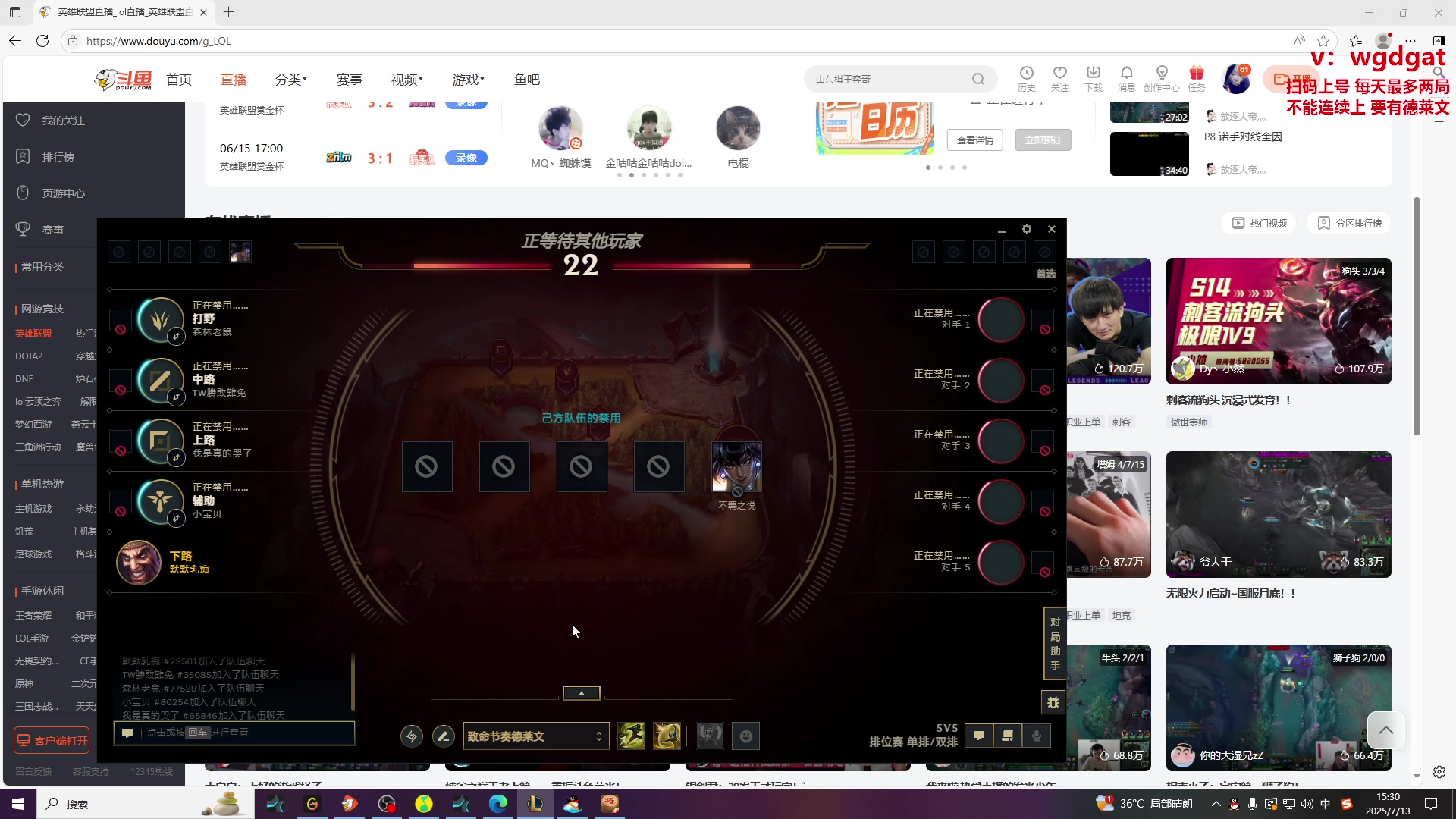Open the League of Legends taskbar icon
Screen dimensions: 1456x819
tap(535, 804)
